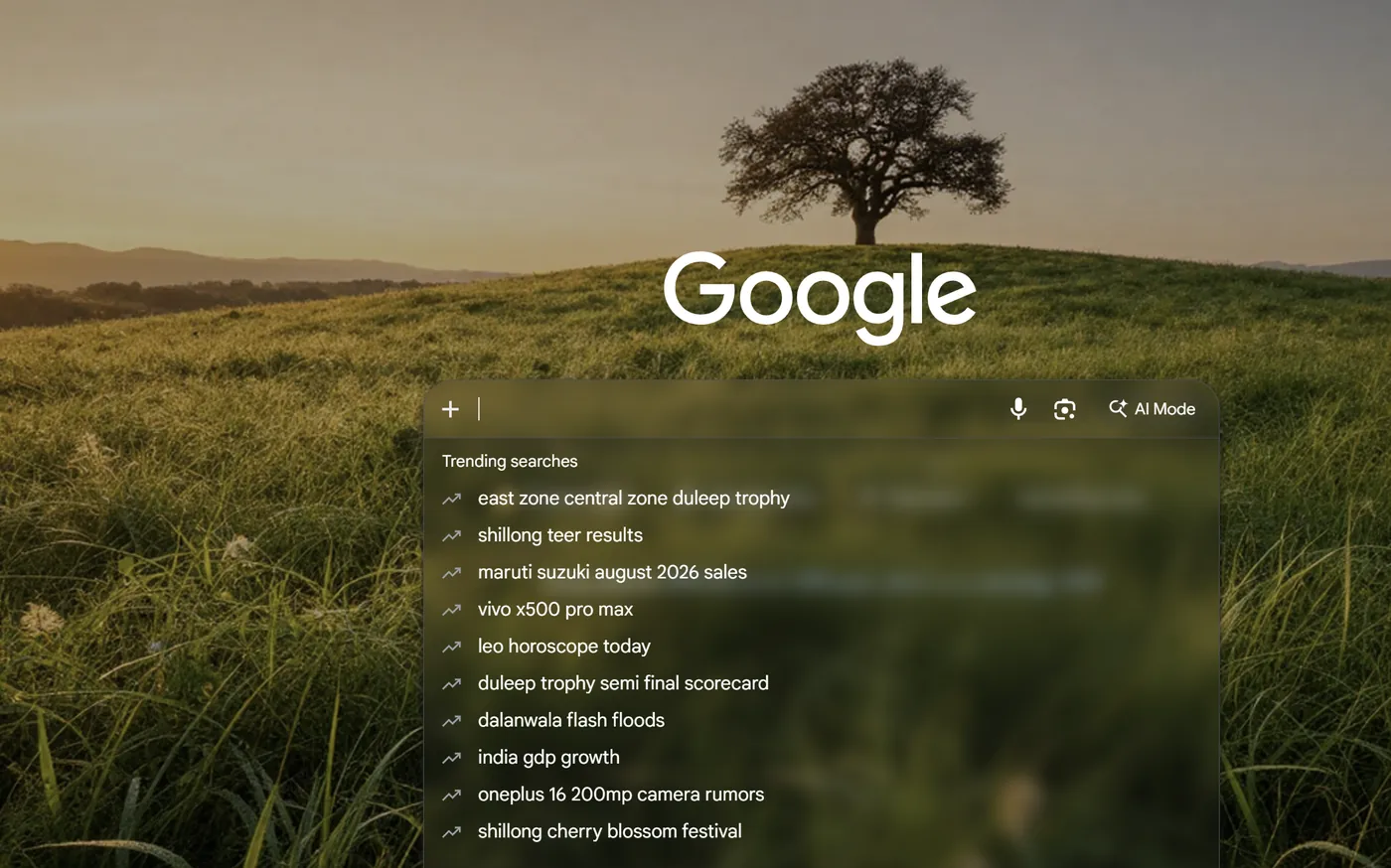Click trending arrow icon beside 'vivo x500 pro max'

(451, 610)
